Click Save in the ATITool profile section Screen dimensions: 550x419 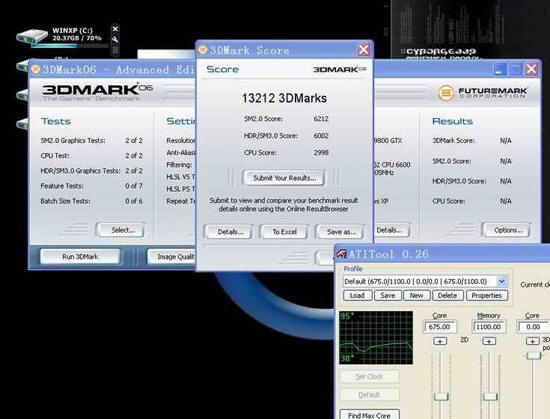388,295
